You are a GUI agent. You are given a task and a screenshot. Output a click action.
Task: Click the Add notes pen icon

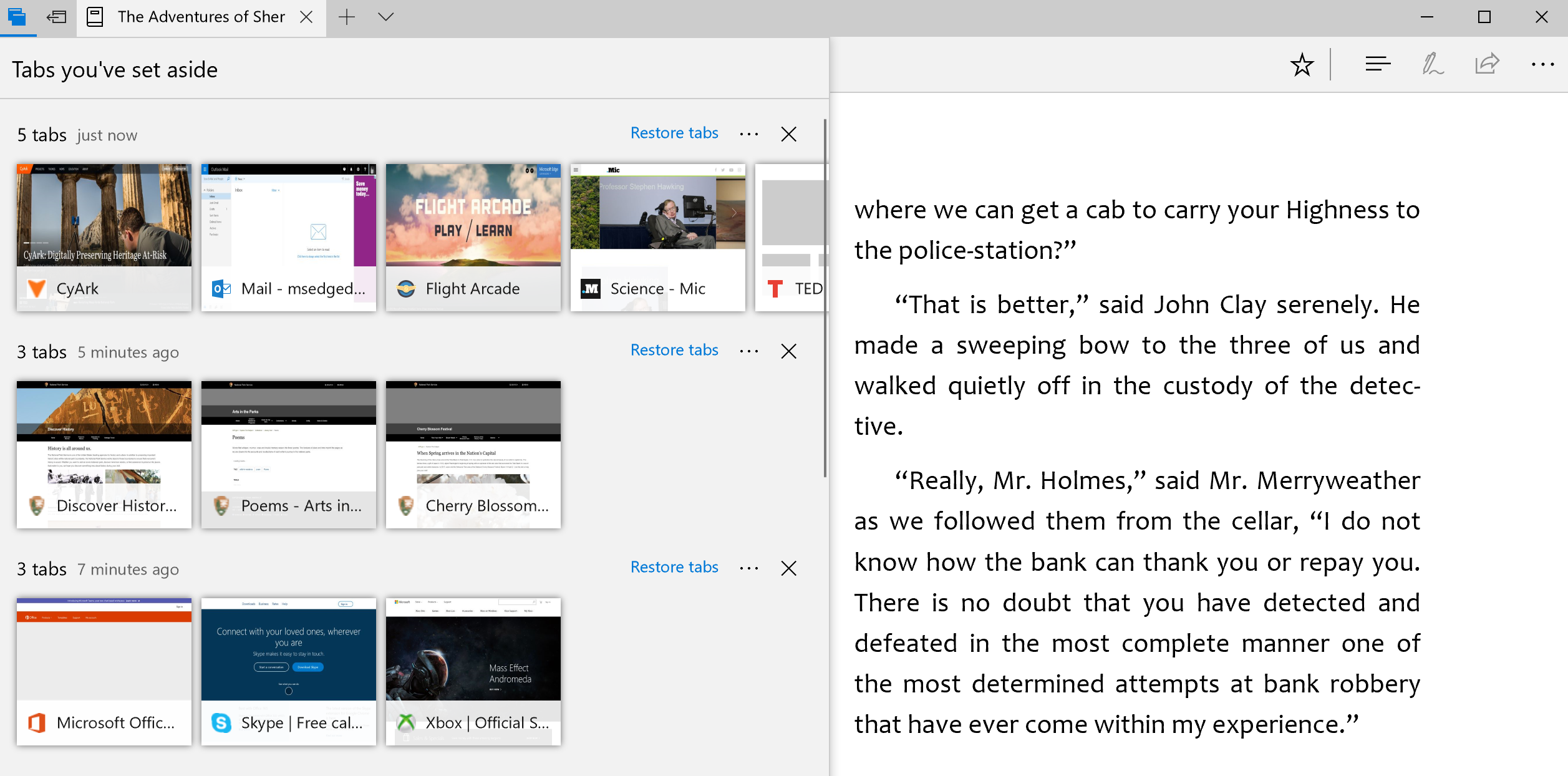1432,64
